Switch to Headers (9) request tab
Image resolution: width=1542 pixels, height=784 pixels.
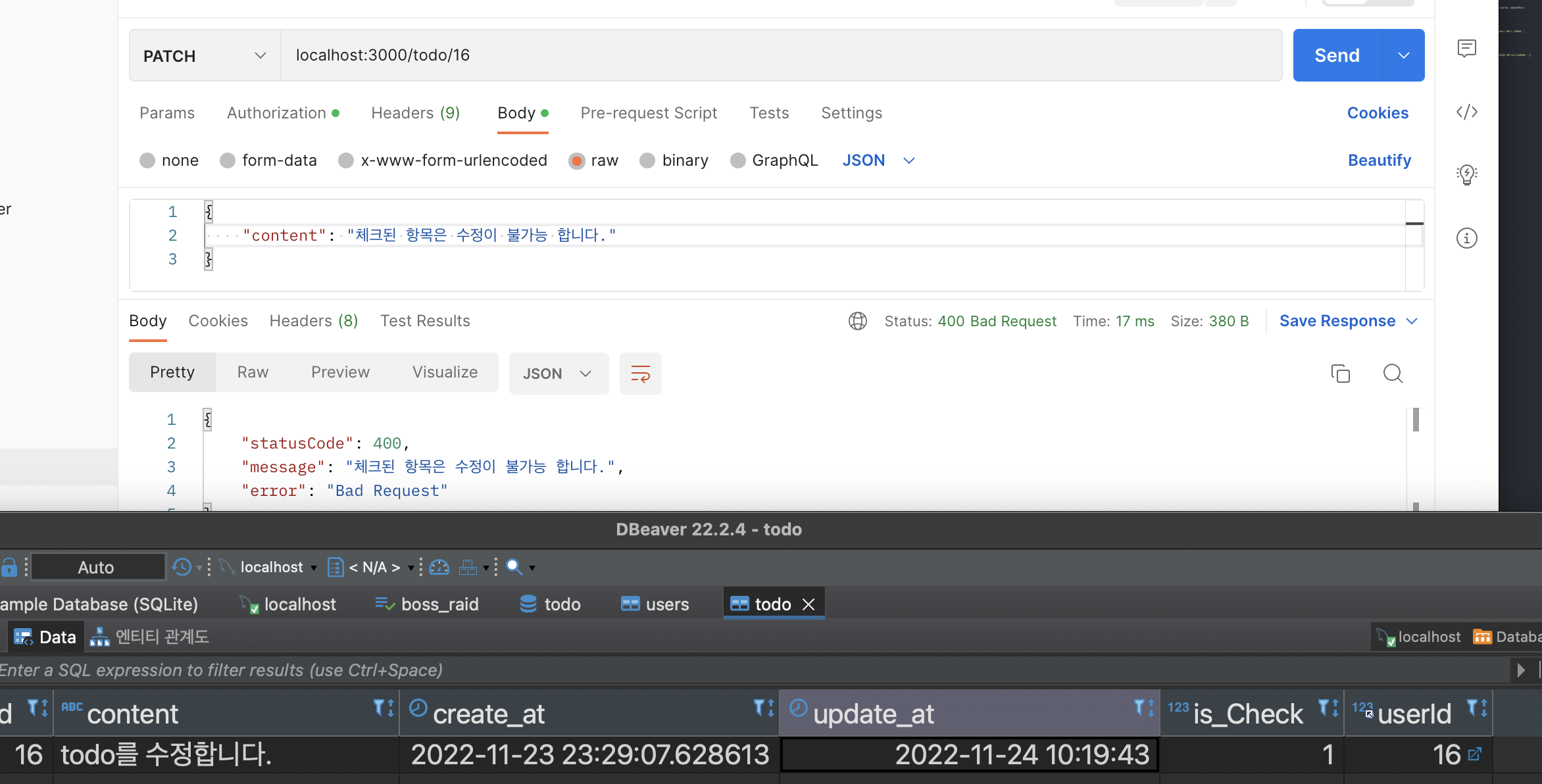(415, 113)
